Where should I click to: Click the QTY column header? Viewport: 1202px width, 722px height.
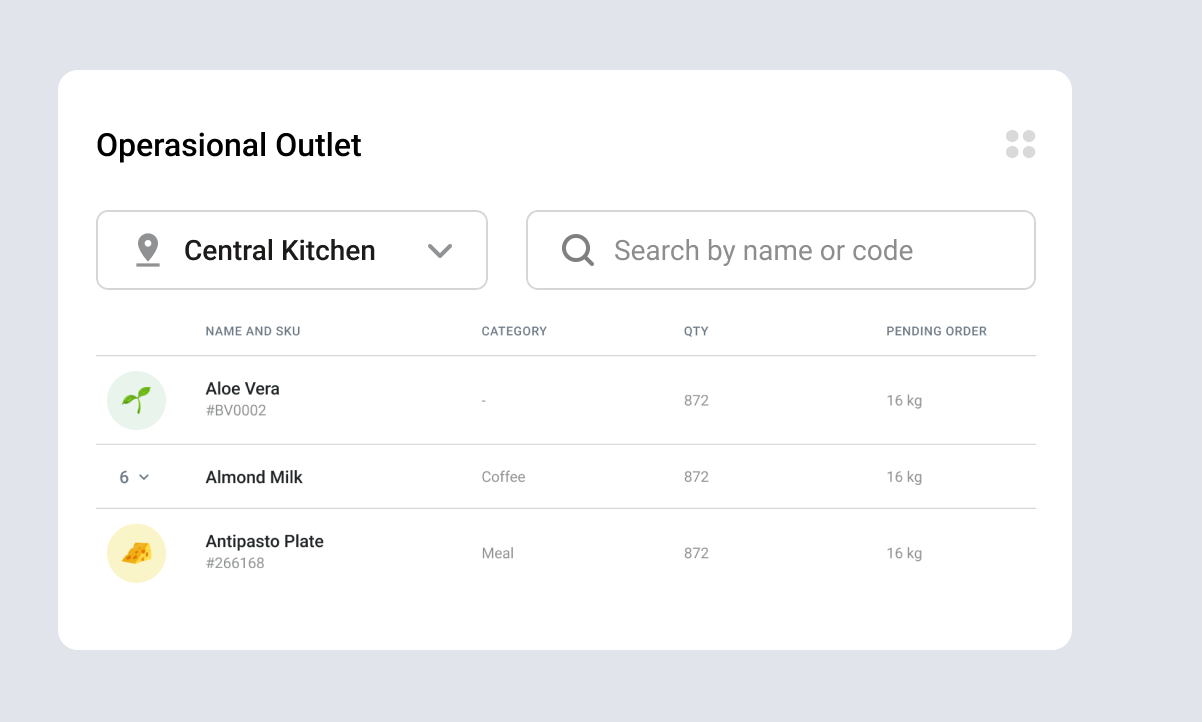coord(696,331)
